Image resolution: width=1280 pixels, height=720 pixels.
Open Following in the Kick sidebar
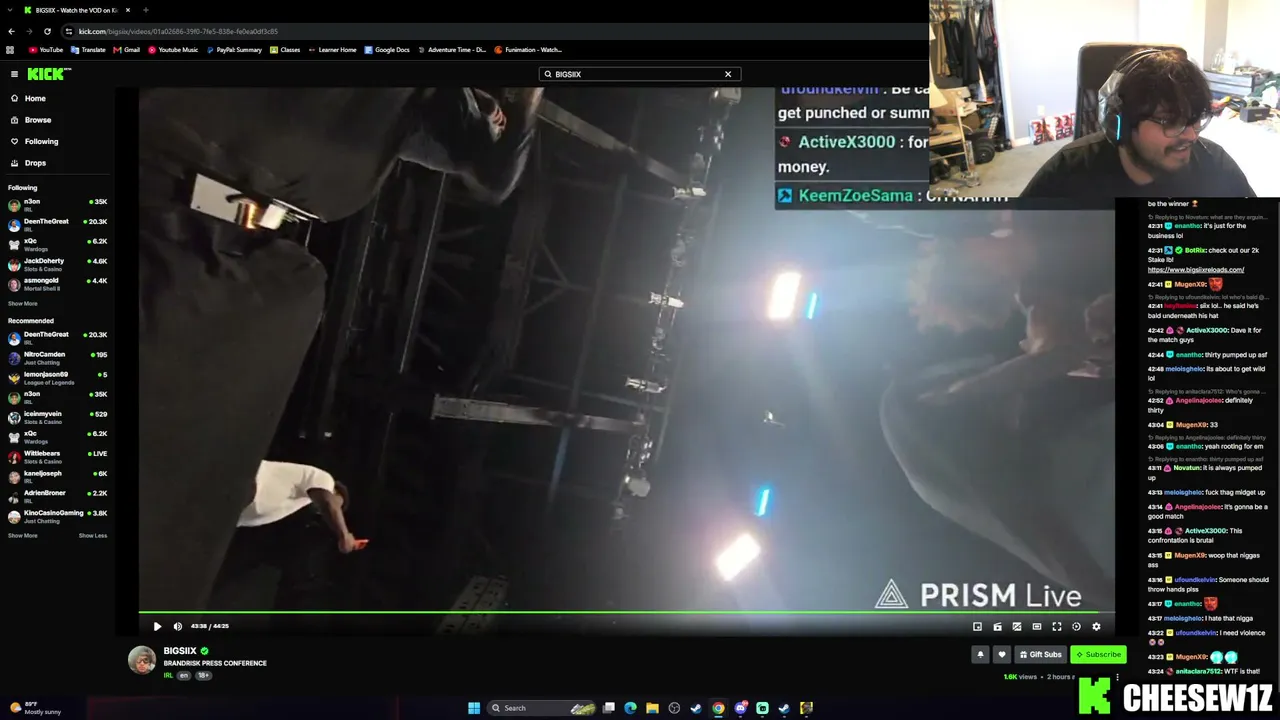[34, 141]
